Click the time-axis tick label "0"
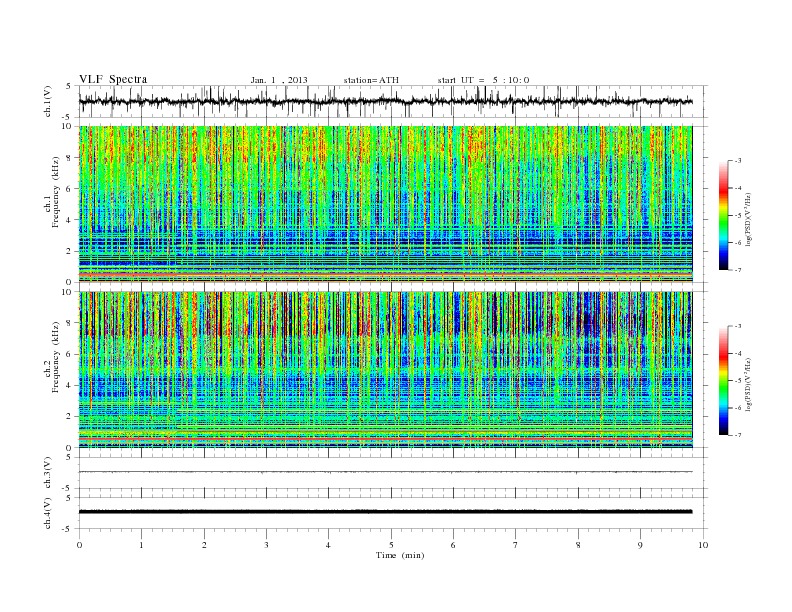The width and height of the screenshot is (792, 612). tap(79, 545)
